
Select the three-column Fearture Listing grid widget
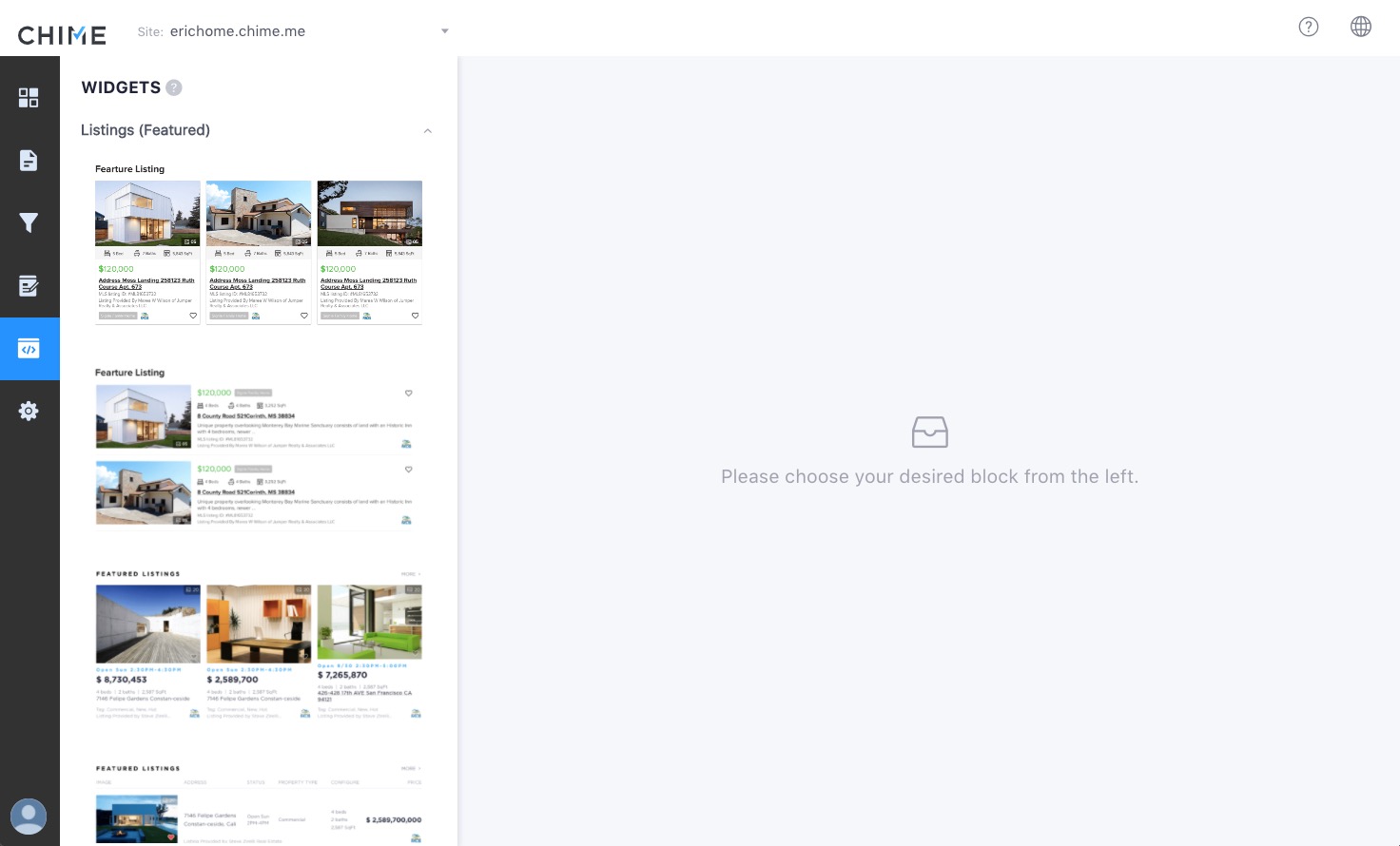tap(259, 244)
